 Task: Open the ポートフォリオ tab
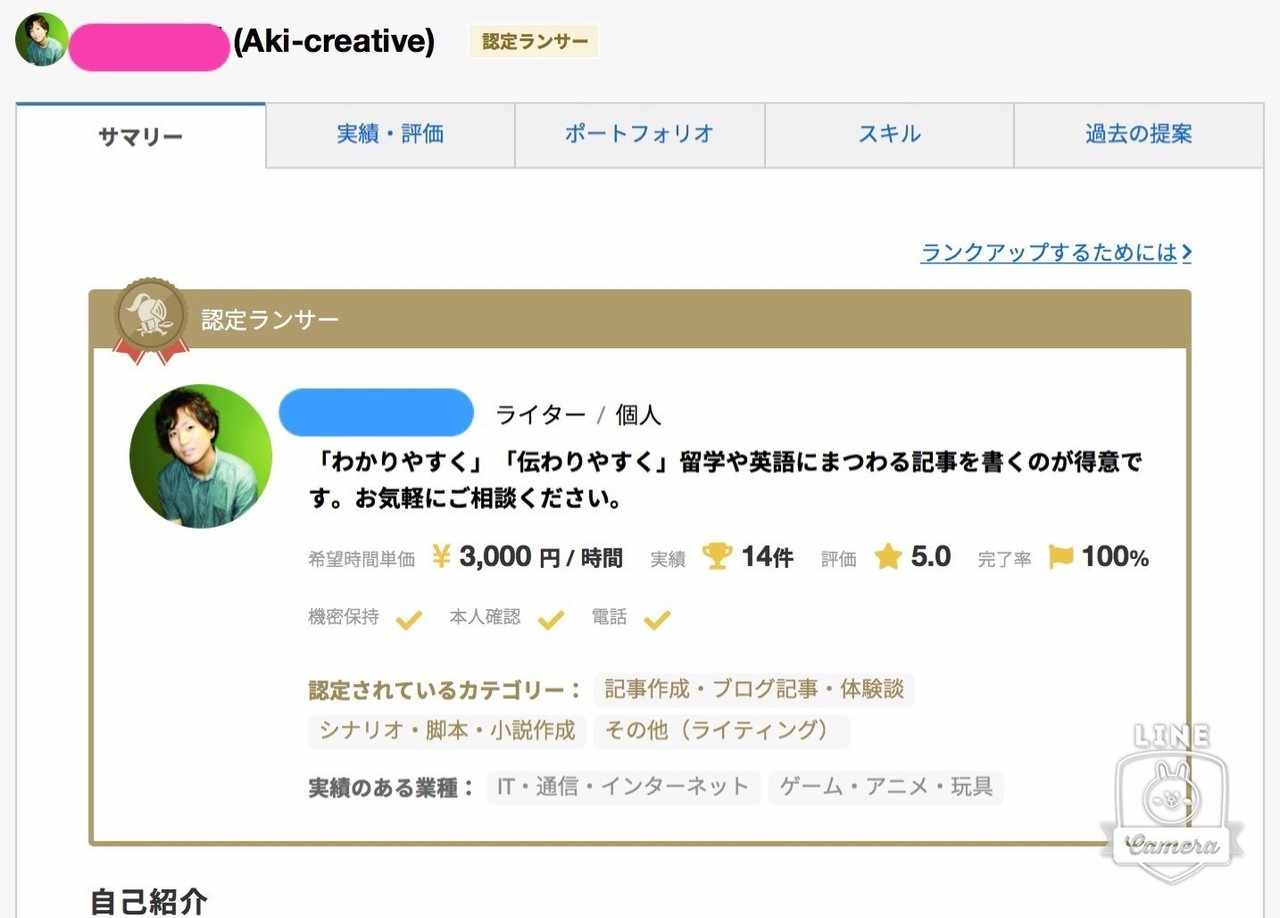[640, 135]
